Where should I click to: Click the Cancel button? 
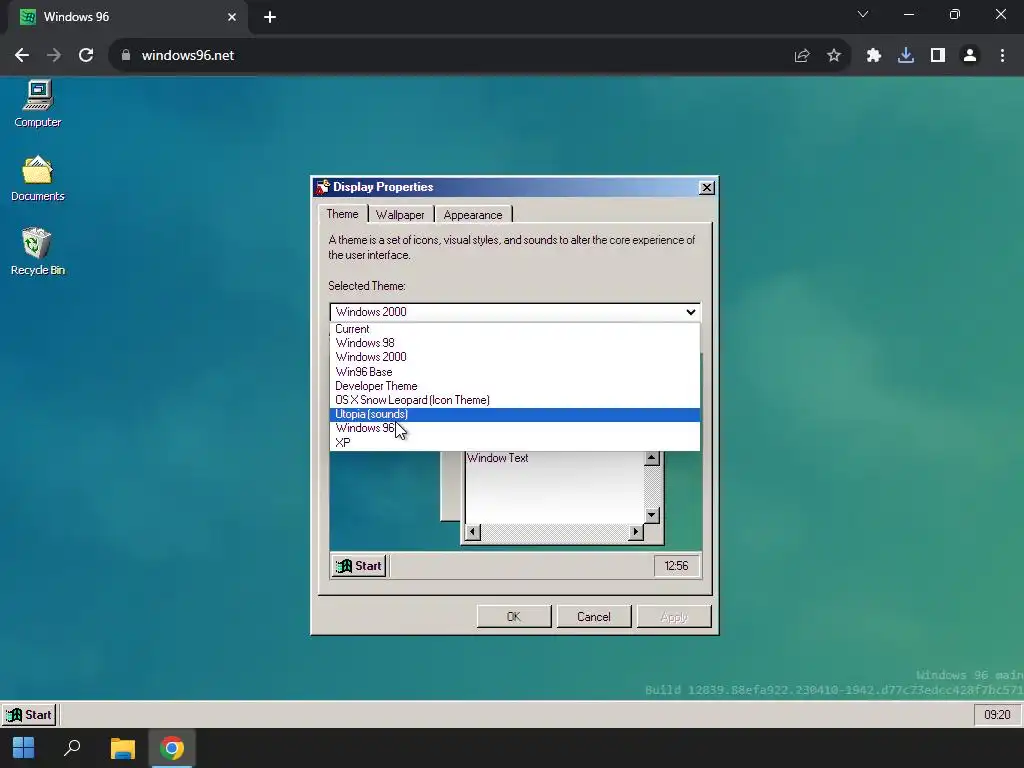coord(594,616)
